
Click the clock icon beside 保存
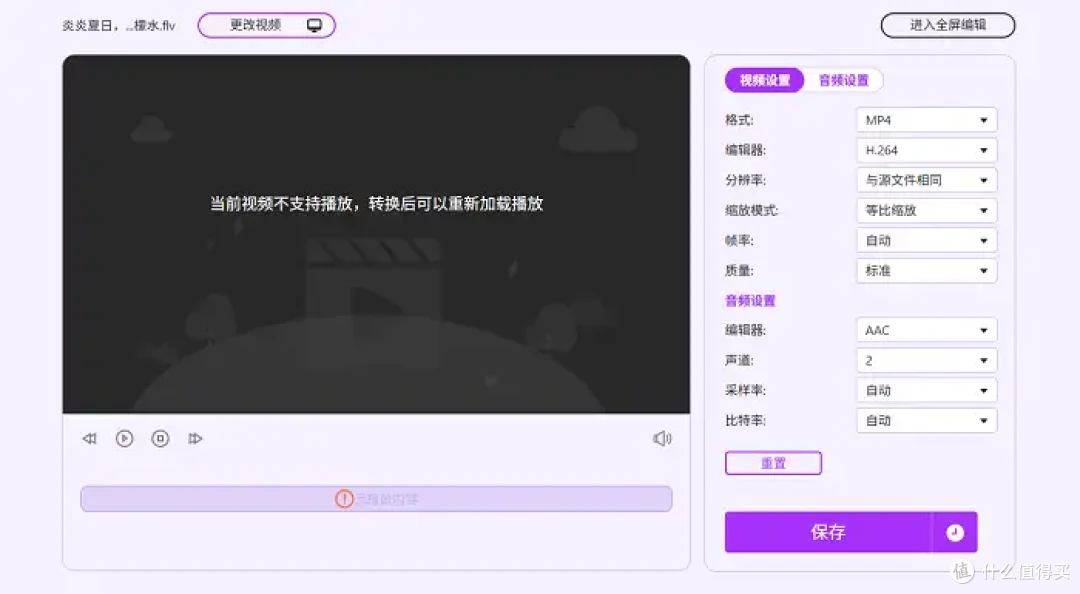tap(955, 532)
